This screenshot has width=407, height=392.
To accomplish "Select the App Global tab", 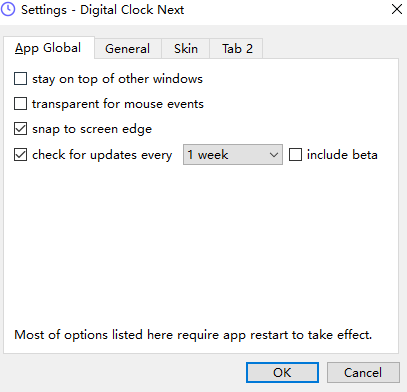I will [x=48, y=48].
